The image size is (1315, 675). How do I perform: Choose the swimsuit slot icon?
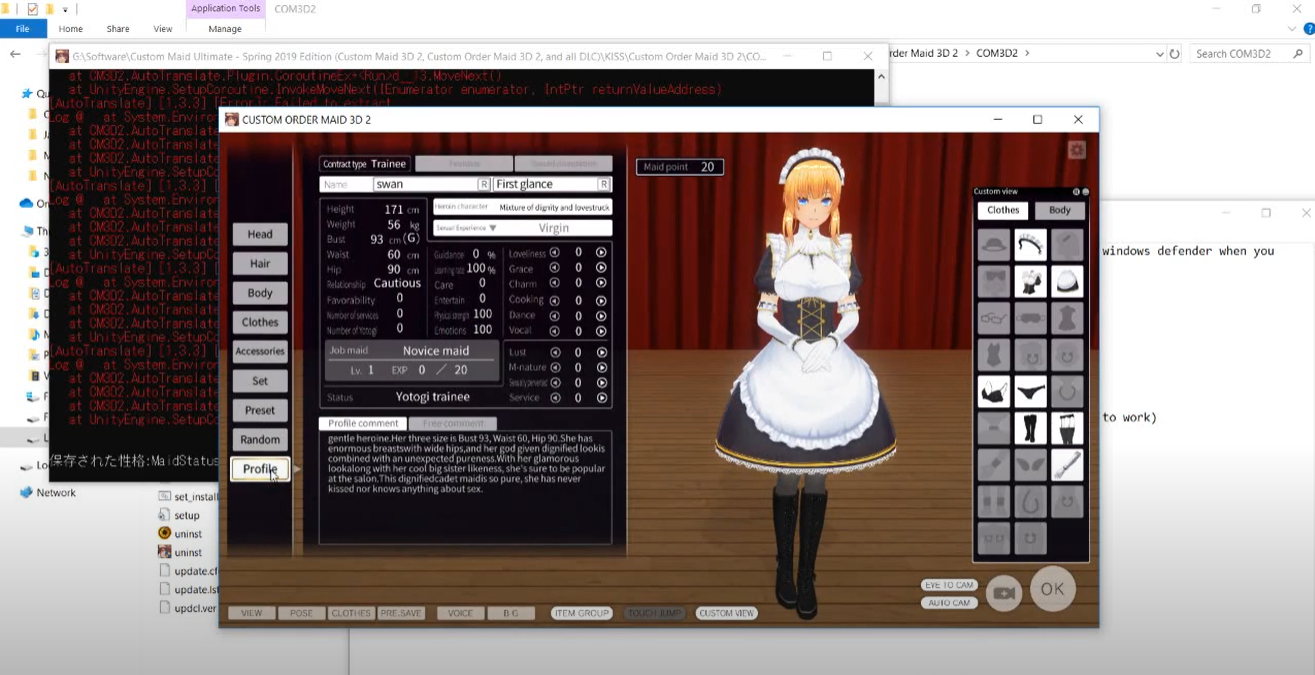point(993,355)
